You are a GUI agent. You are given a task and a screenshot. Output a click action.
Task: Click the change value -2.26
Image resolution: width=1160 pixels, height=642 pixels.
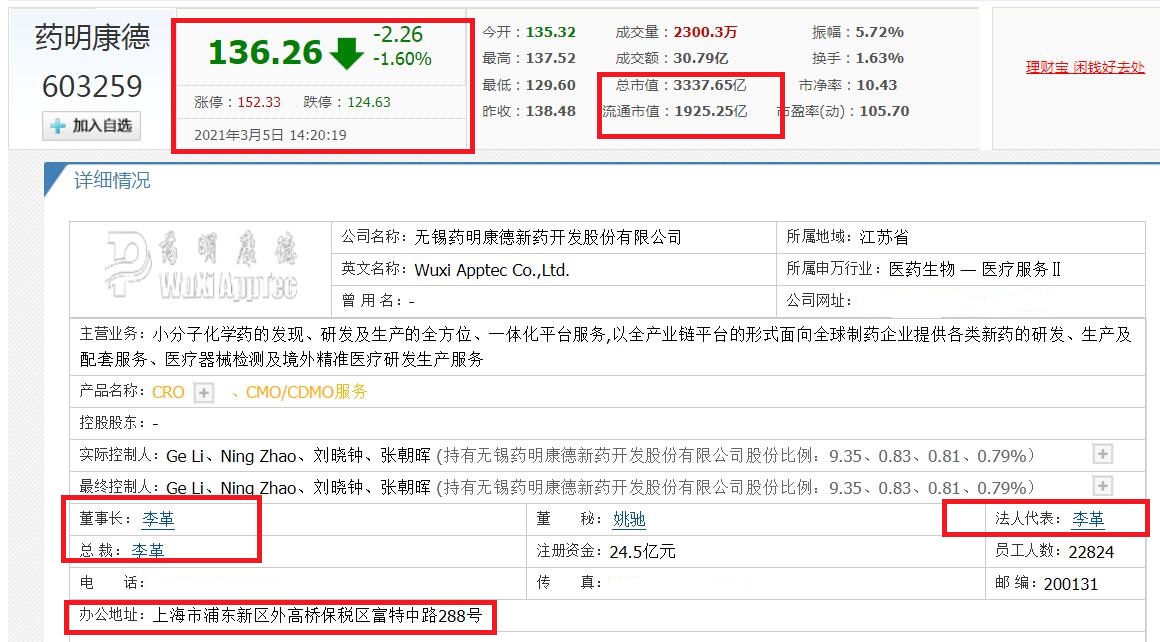(x=398, y=34)
